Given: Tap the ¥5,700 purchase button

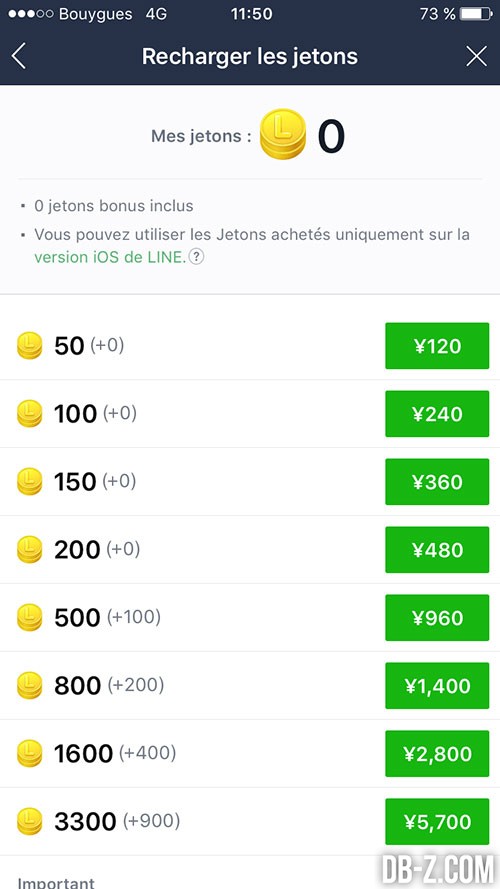Looking at the screenshot, I should point(437,822).
